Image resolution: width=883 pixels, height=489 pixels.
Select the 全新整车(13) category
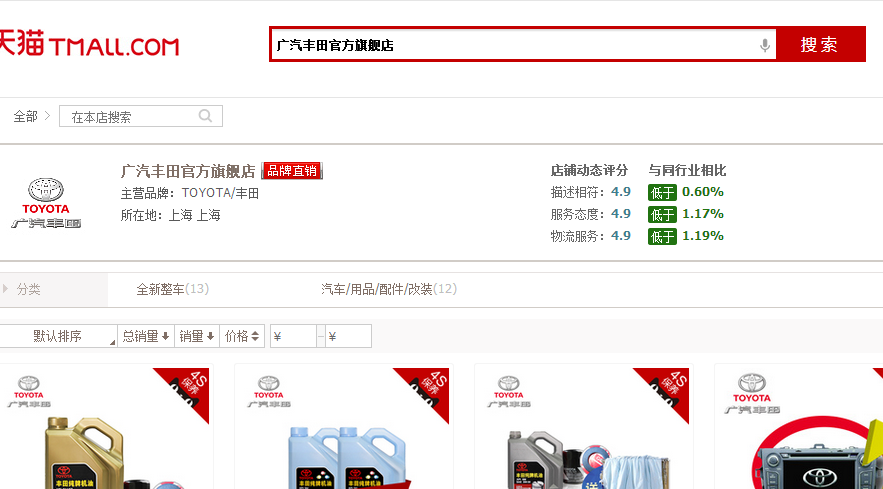point(172,289)
